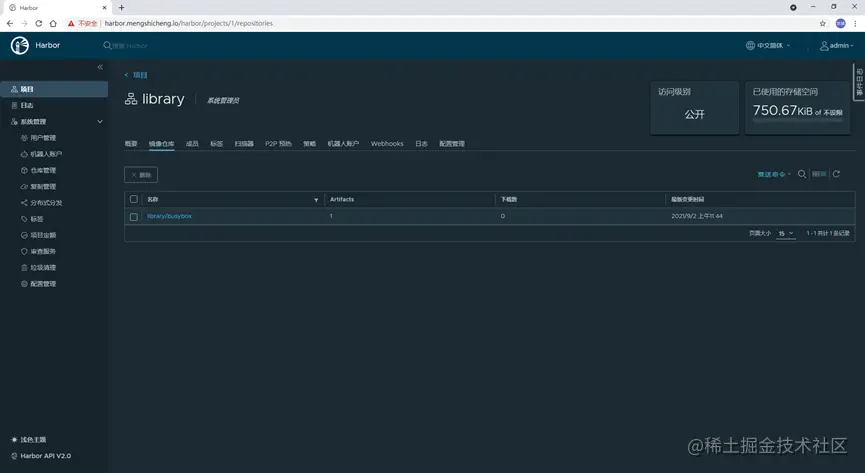Open the library/busybox repository link
Image resolution: width=865 pixels, height=473 pixels.
tap(169, 216)
